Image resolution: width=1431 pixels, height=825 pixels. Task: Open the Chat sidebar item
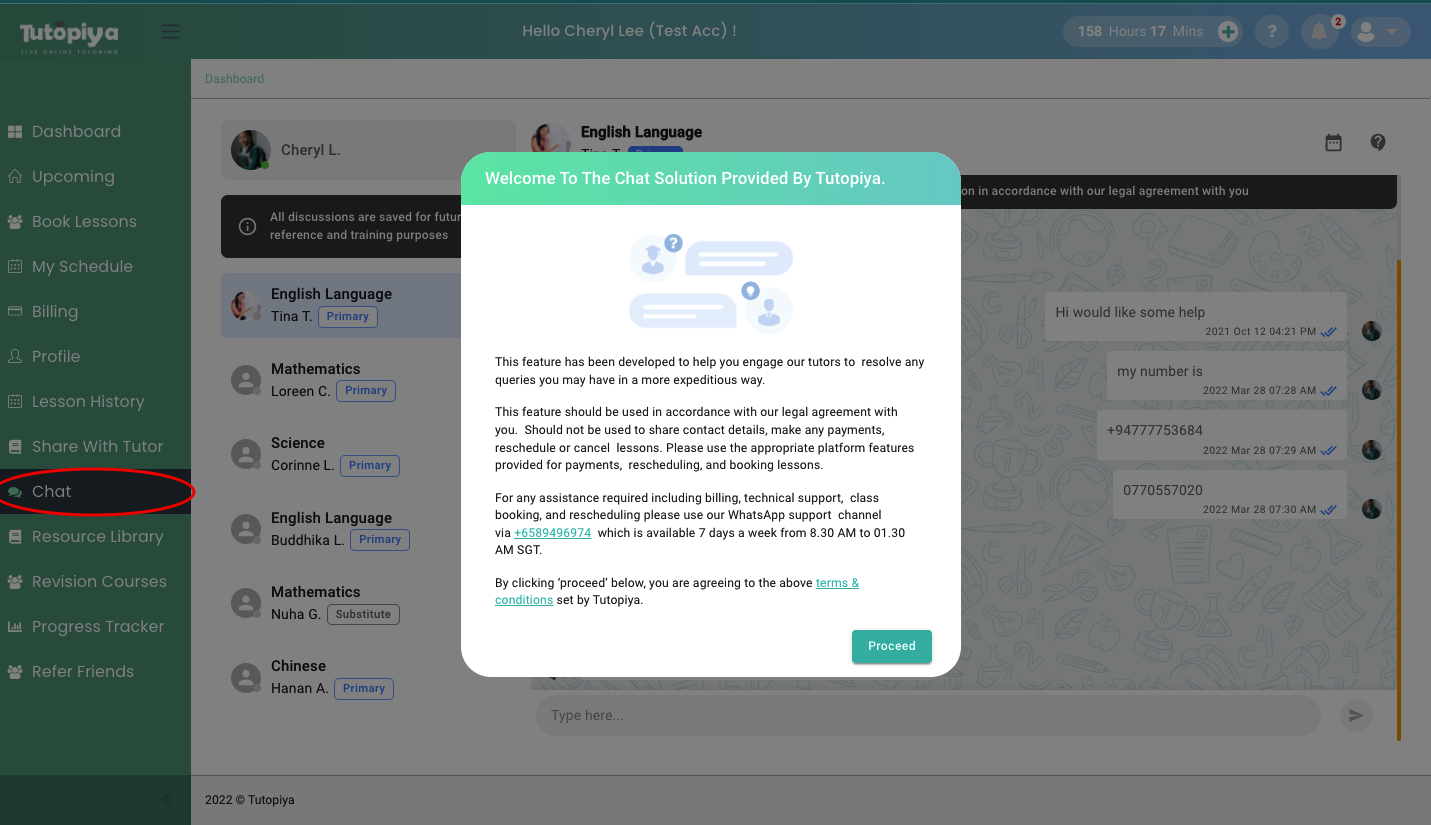click(52, 492)
